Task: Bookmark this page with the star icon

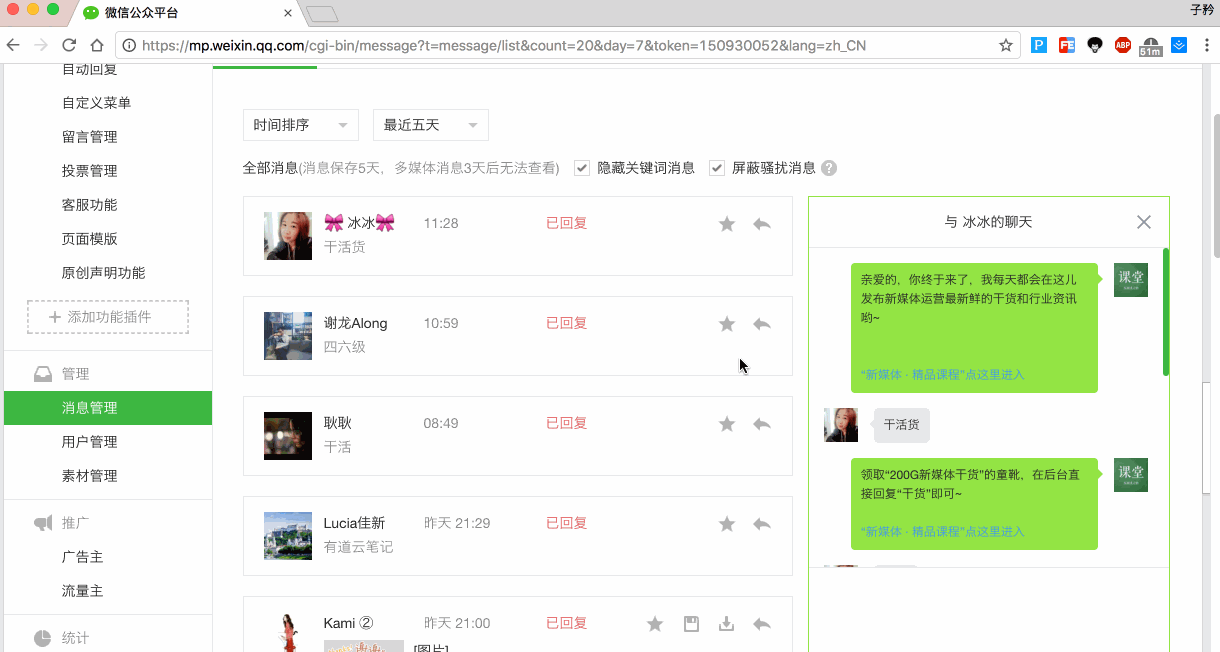Action: [1005, 45]
